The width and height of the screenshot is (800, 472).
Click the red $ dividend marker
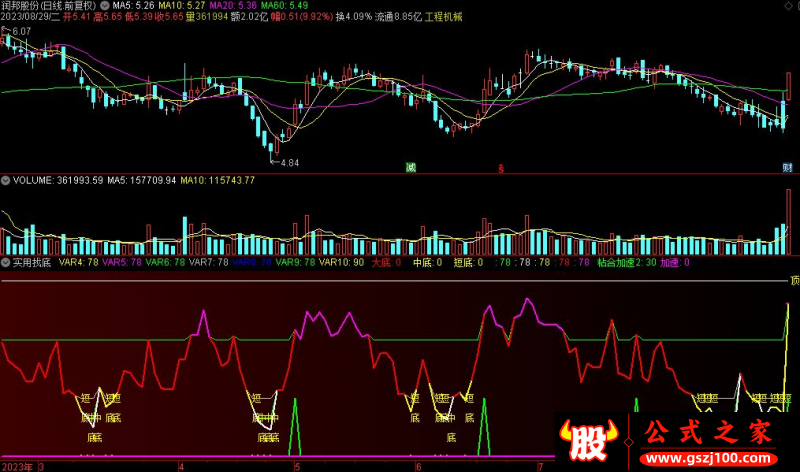point(501,168)
